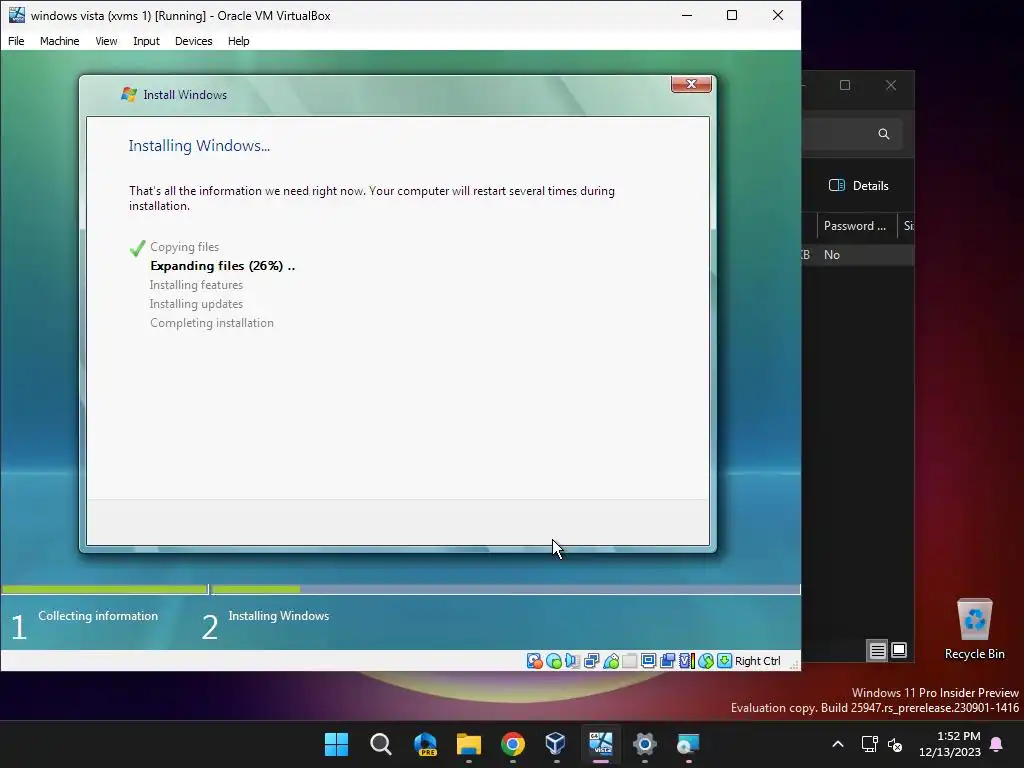Click the Installing Windows progress bar

(506, 589)
